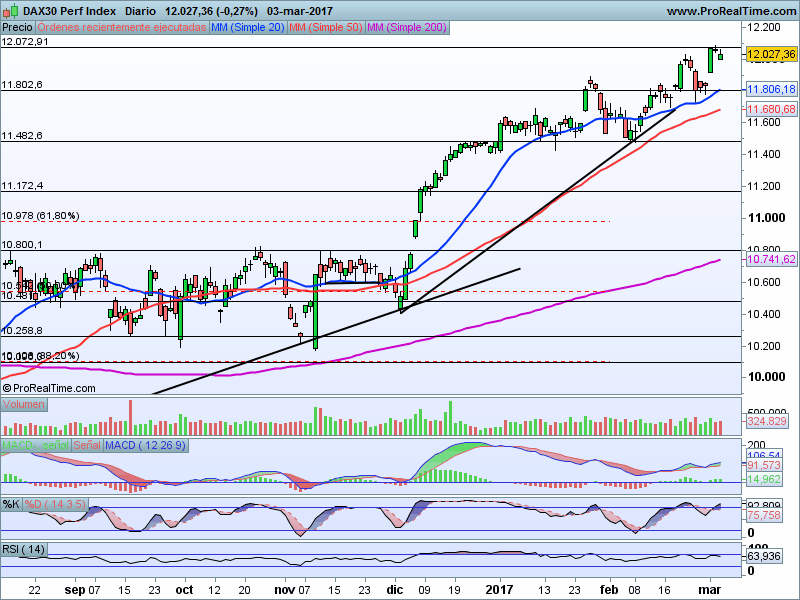Image resolution: width=800 pixels, height=600 pixels.
Task: Click the 324.829 volume value tag
Action: (767, 421)
